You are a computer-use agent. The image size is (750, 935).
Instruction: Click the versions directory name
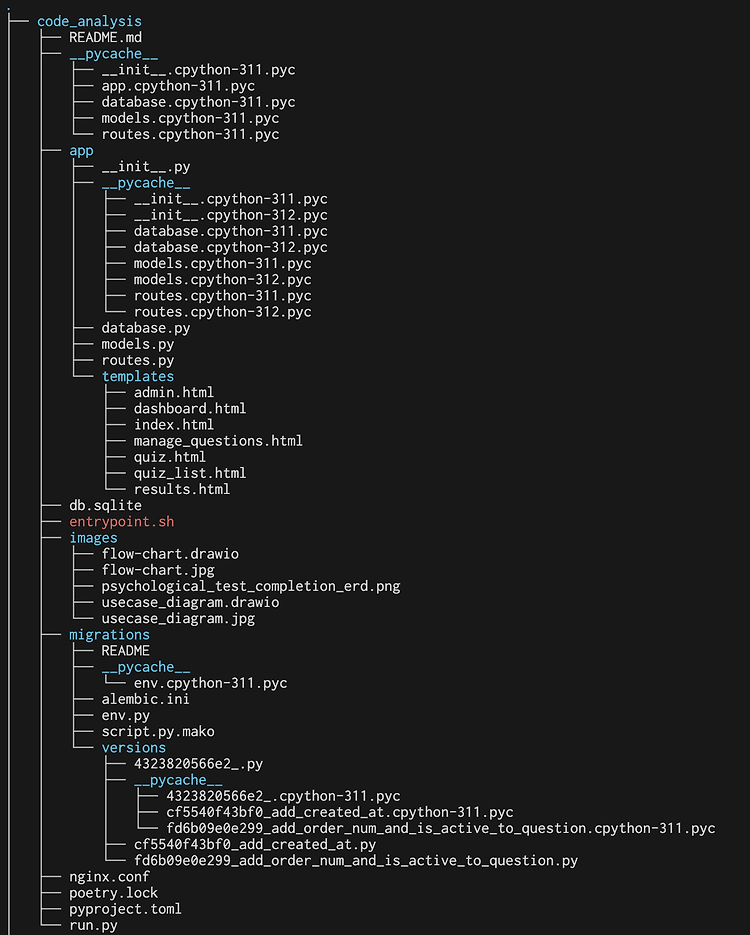pos(133,747)
